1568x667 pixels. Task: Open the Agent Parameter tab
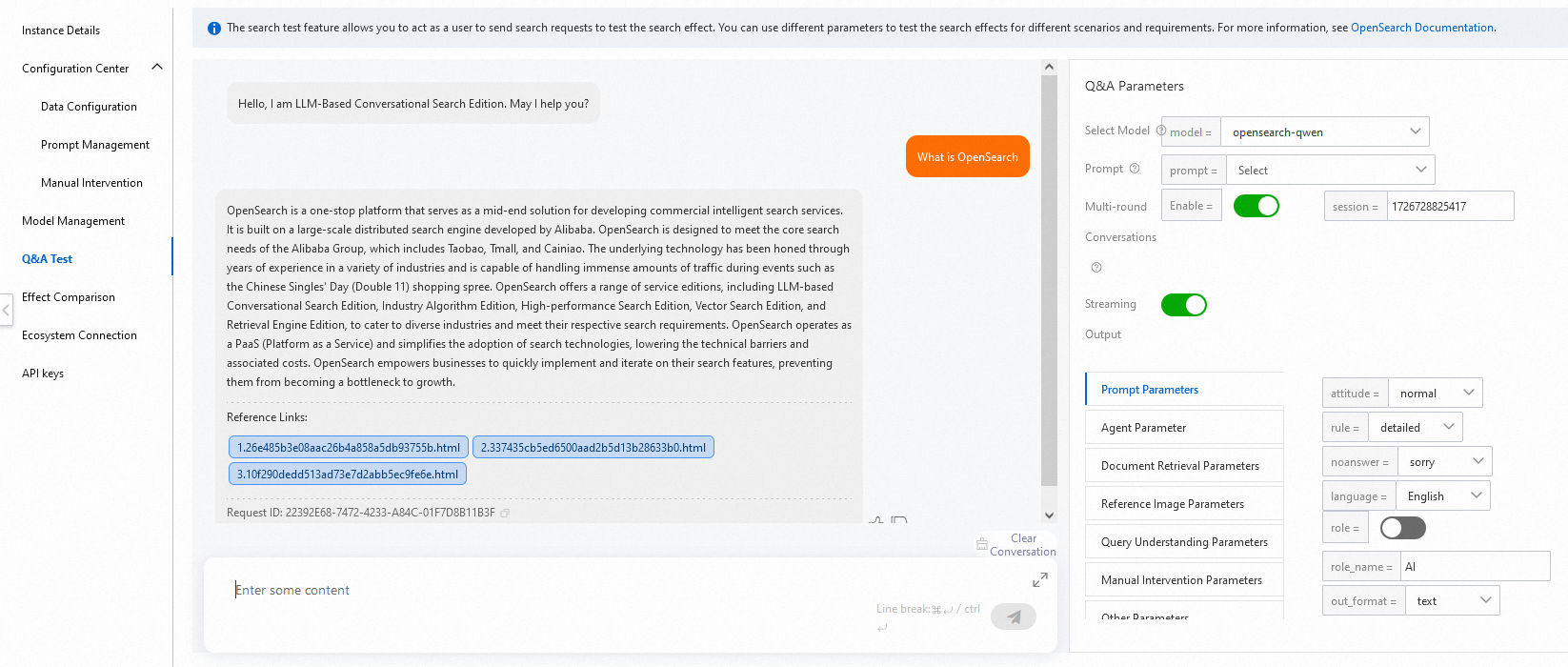coord(1184,428)
